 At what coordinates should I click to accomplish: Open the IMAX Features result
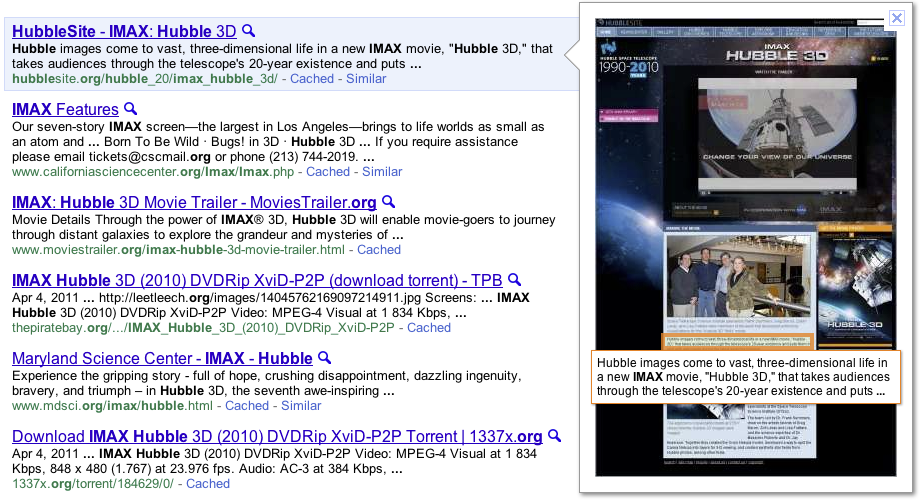click(x=65, y=109)
